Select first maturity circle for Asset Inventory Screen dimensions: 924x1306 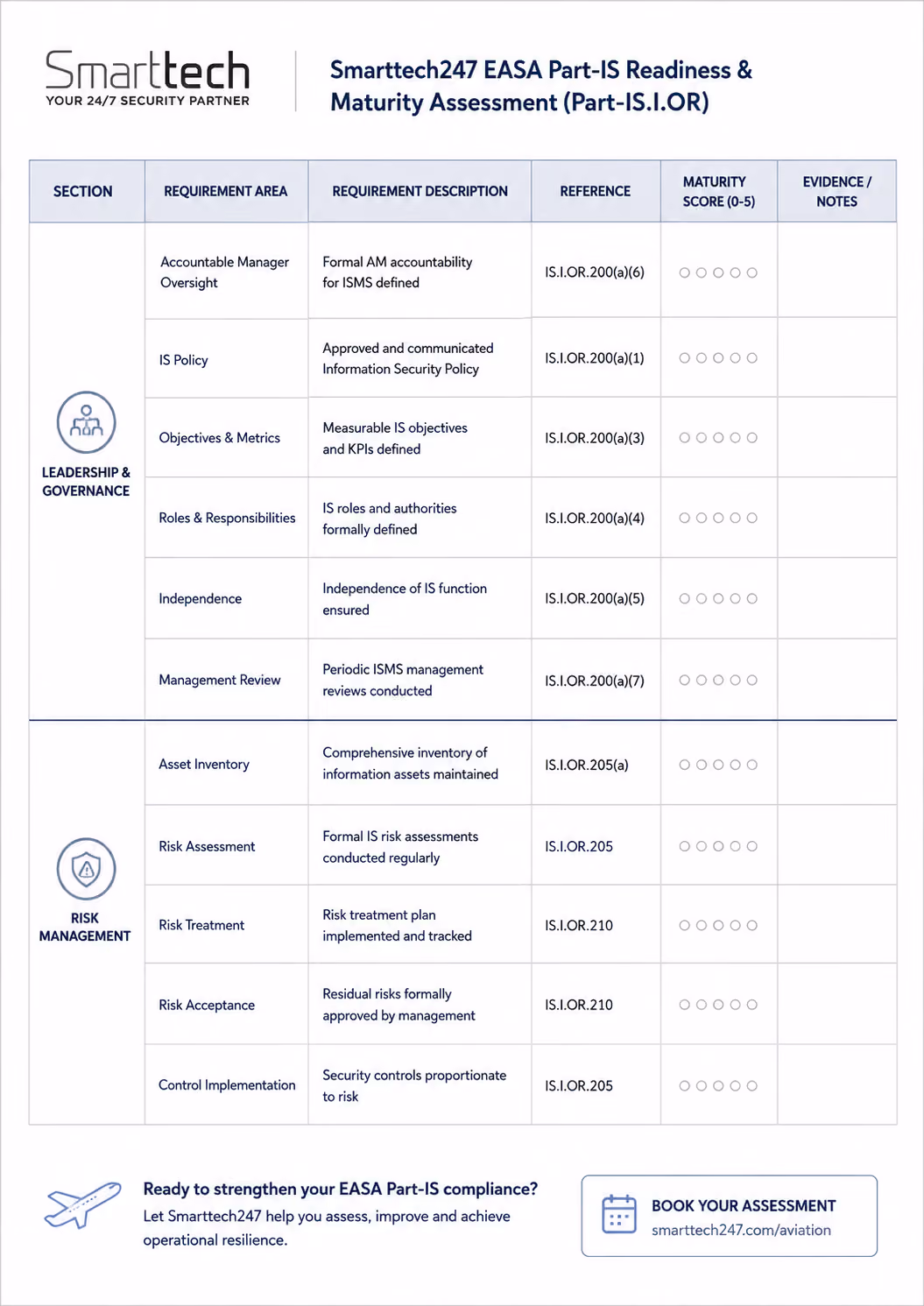(685, 765)
